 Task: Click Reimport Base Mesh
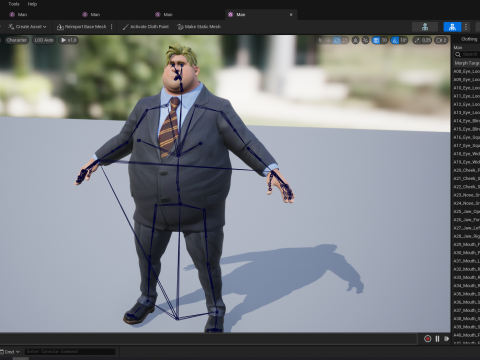[82, 27]
